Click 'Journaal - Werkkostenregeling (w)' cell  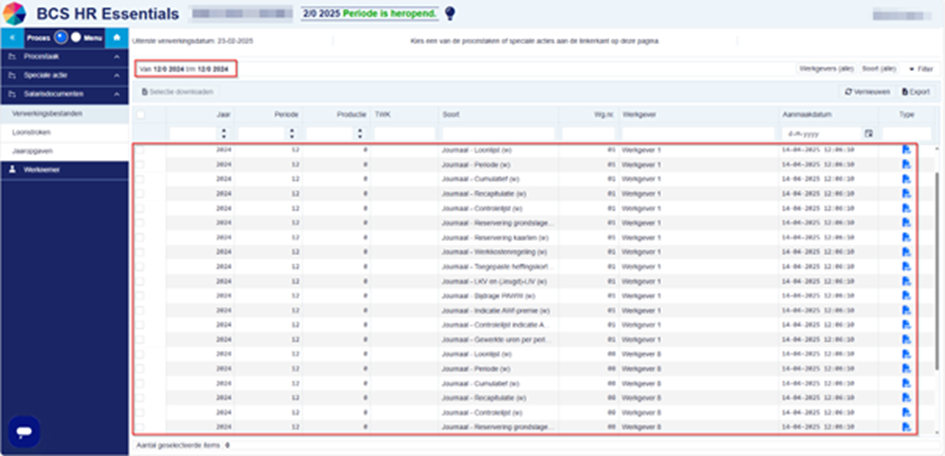pyautogui.click(x=495, y=252)
